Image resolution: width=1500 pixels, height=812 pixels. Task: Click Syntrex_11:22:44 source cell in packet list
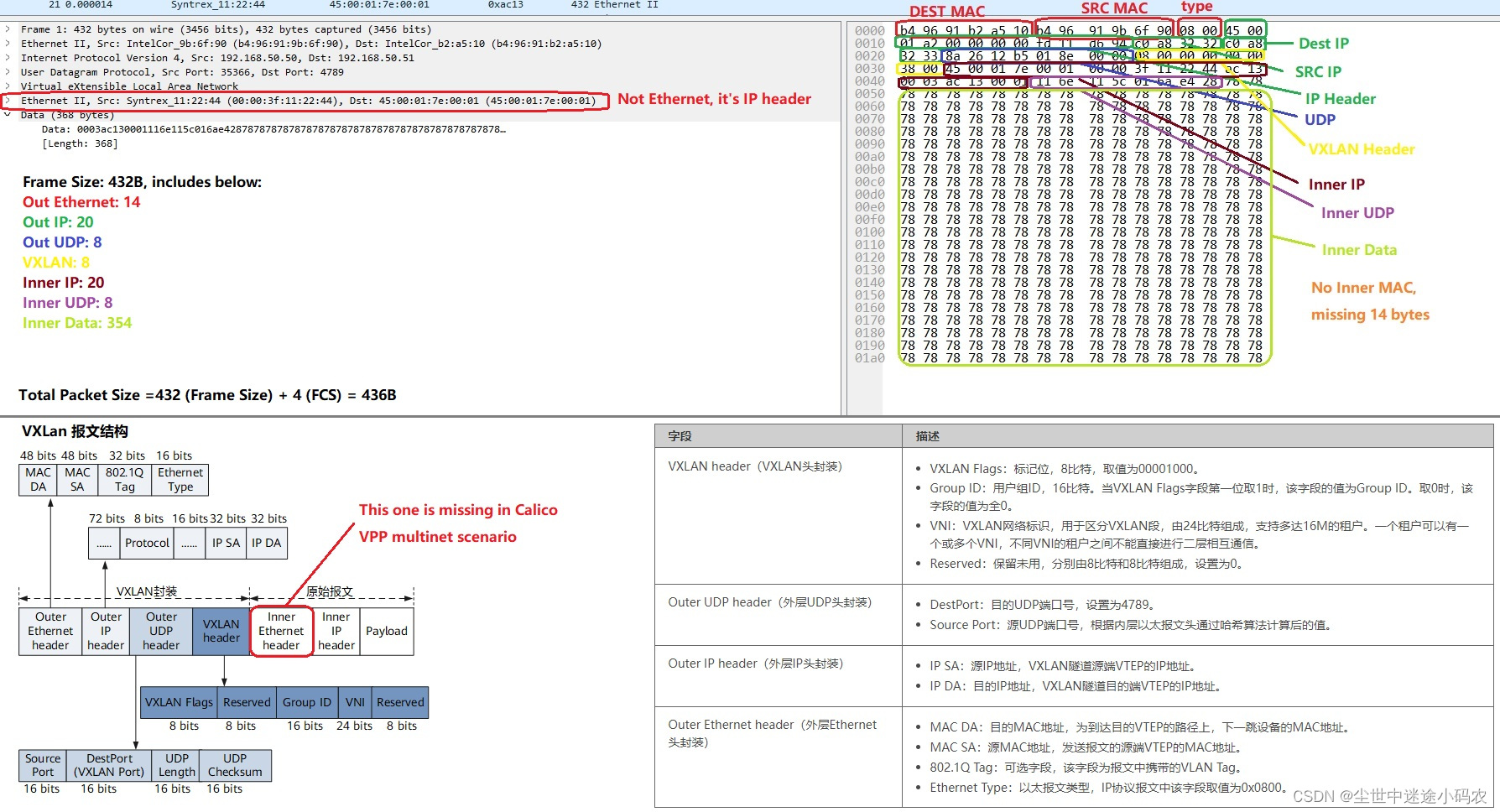218,4
